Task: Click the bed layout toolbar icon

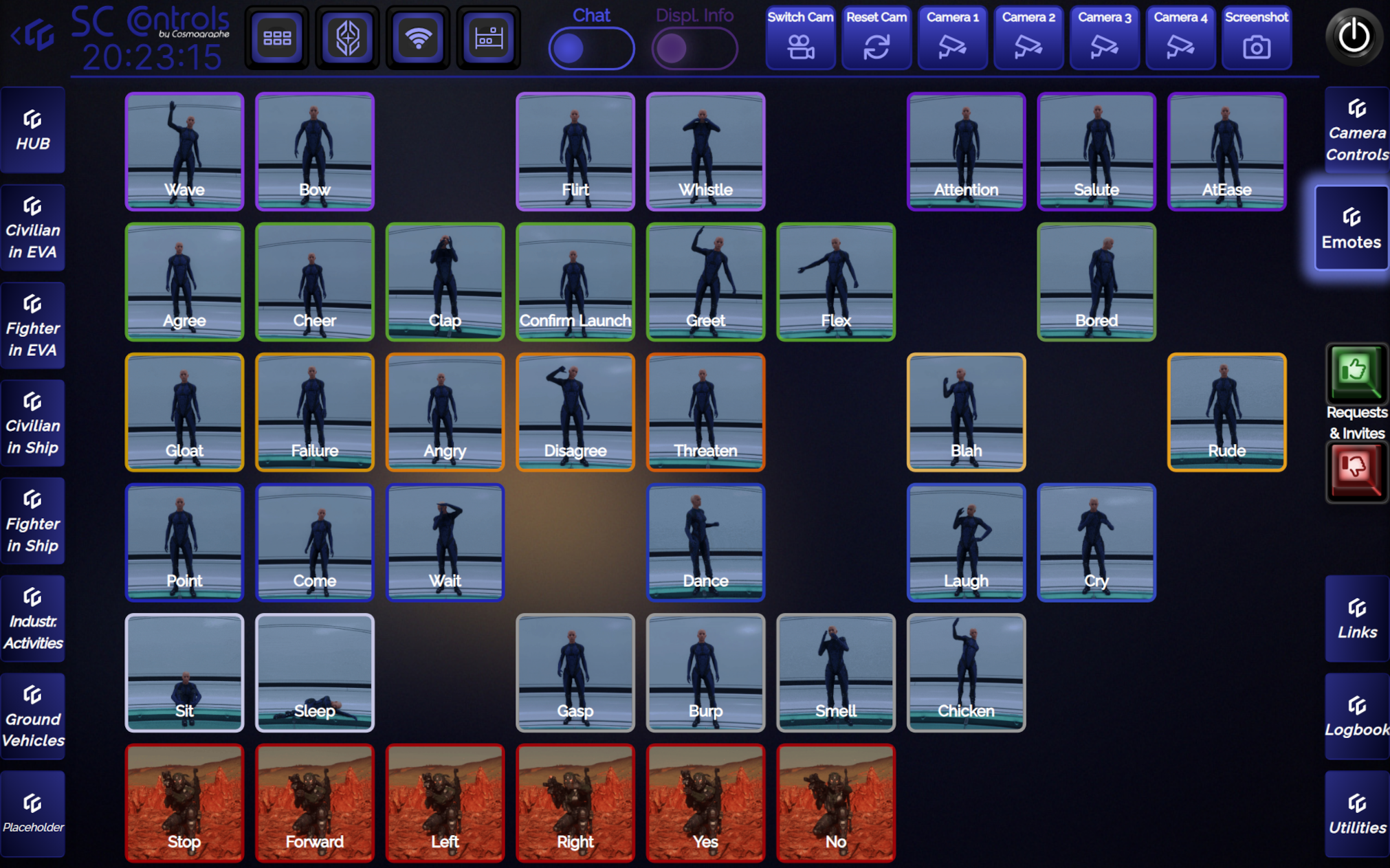Action: tap(489, 38)
